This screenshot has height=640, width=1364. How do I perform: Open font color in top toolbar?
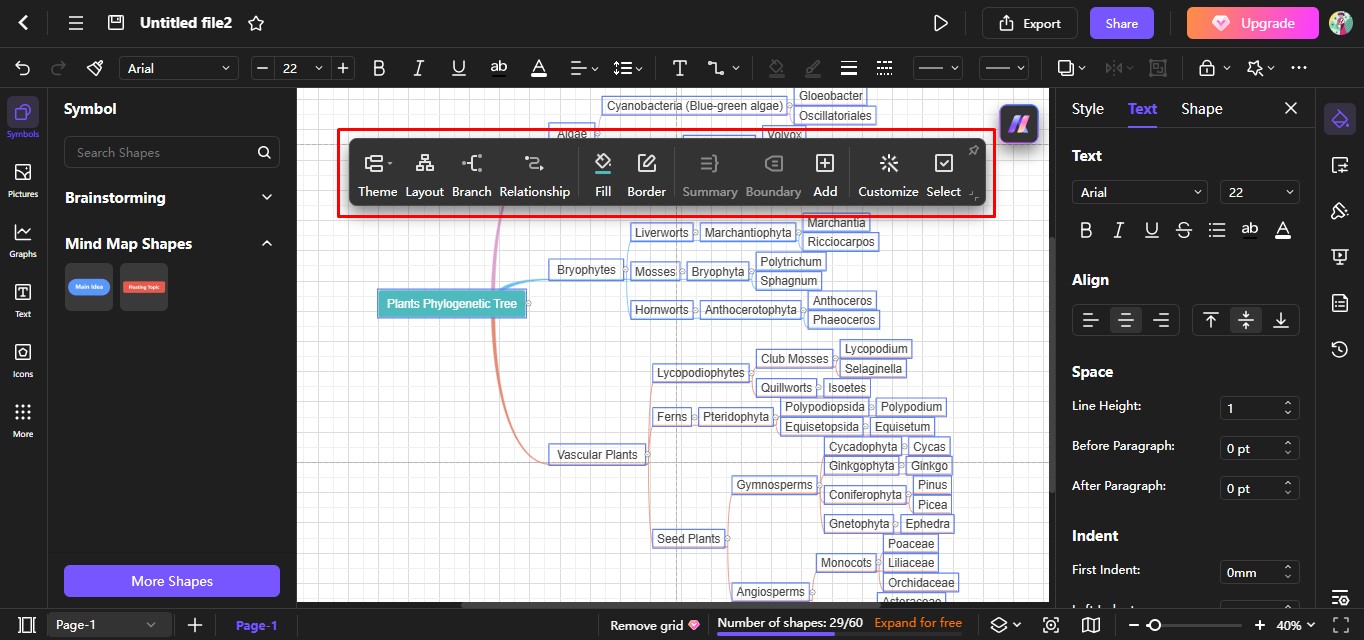coord(539,68)
